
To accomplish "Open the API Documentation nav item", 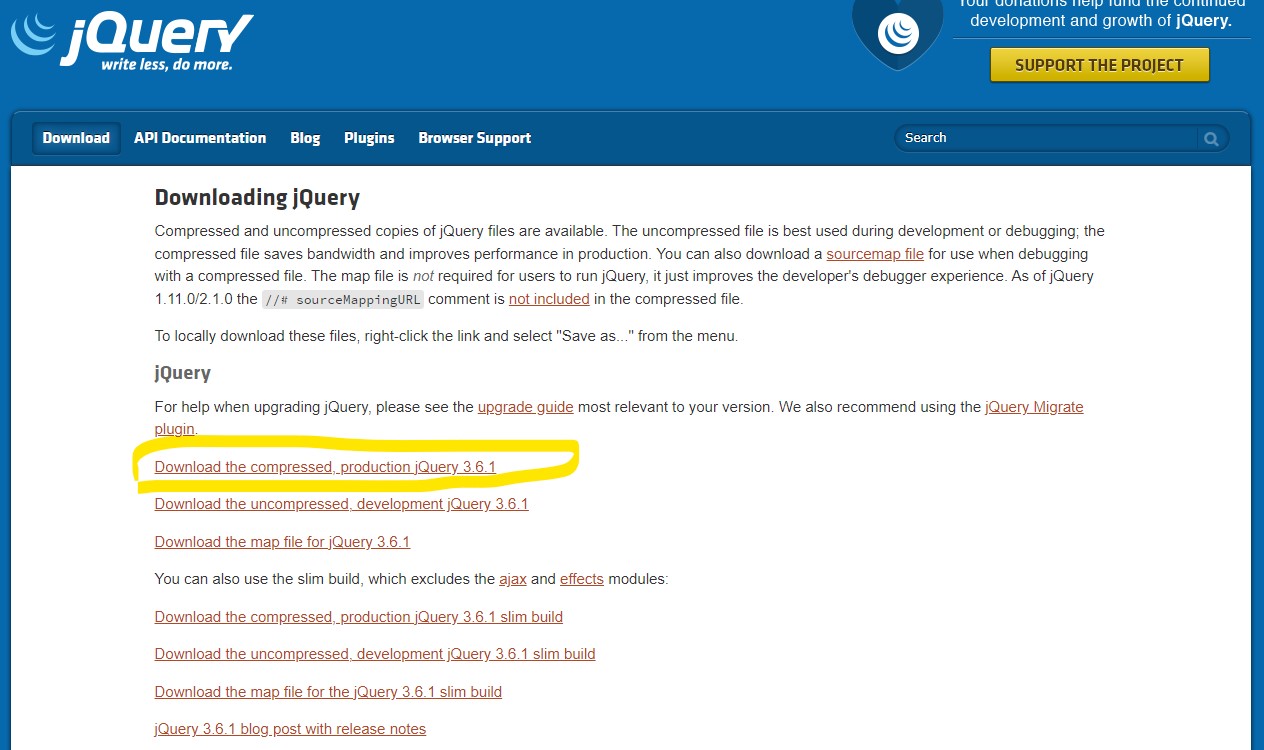I will tap(200, 138).
